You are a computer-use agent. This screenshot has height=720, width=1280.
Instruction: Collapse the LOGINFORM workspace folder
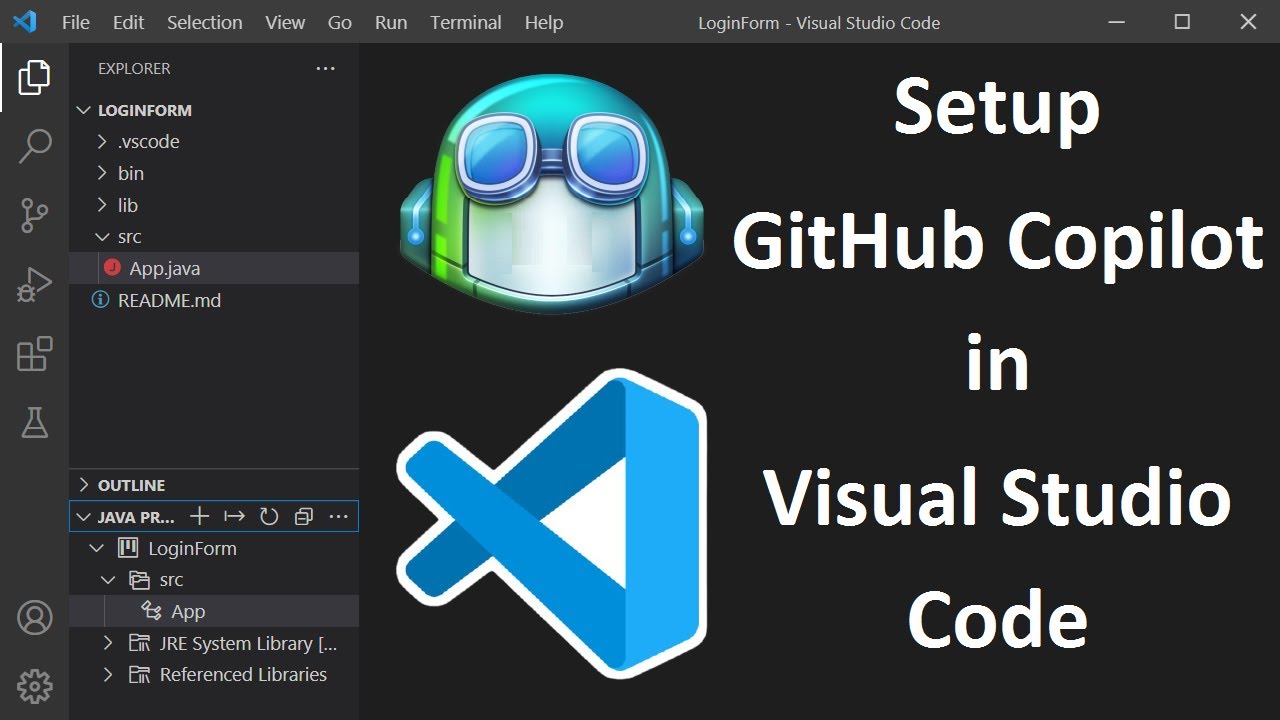[84, 110]
